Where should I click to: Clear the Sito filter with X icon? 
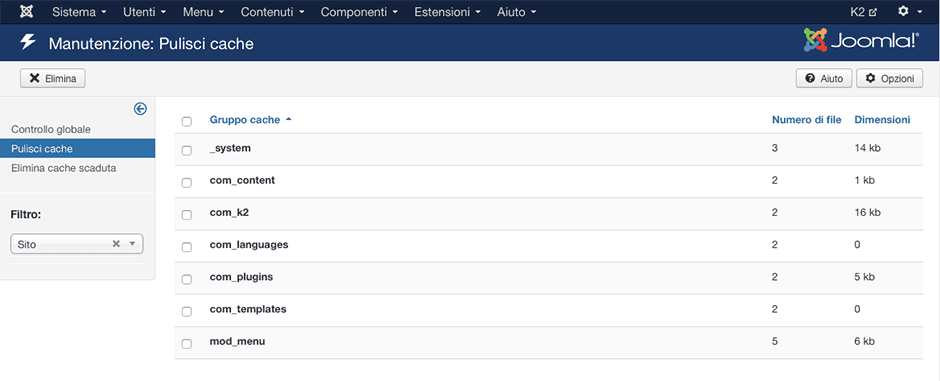[x=116, y=244]
